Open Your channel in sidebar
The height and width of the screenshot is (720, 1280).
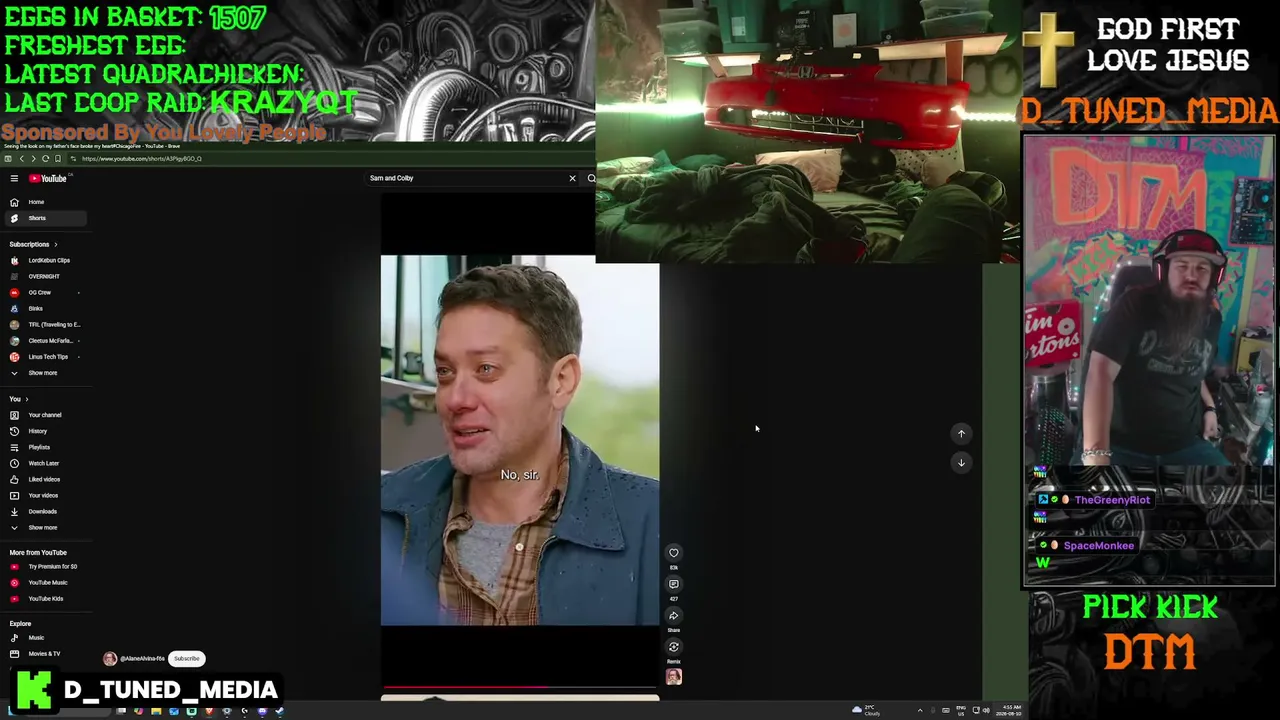tap(45, 415)
